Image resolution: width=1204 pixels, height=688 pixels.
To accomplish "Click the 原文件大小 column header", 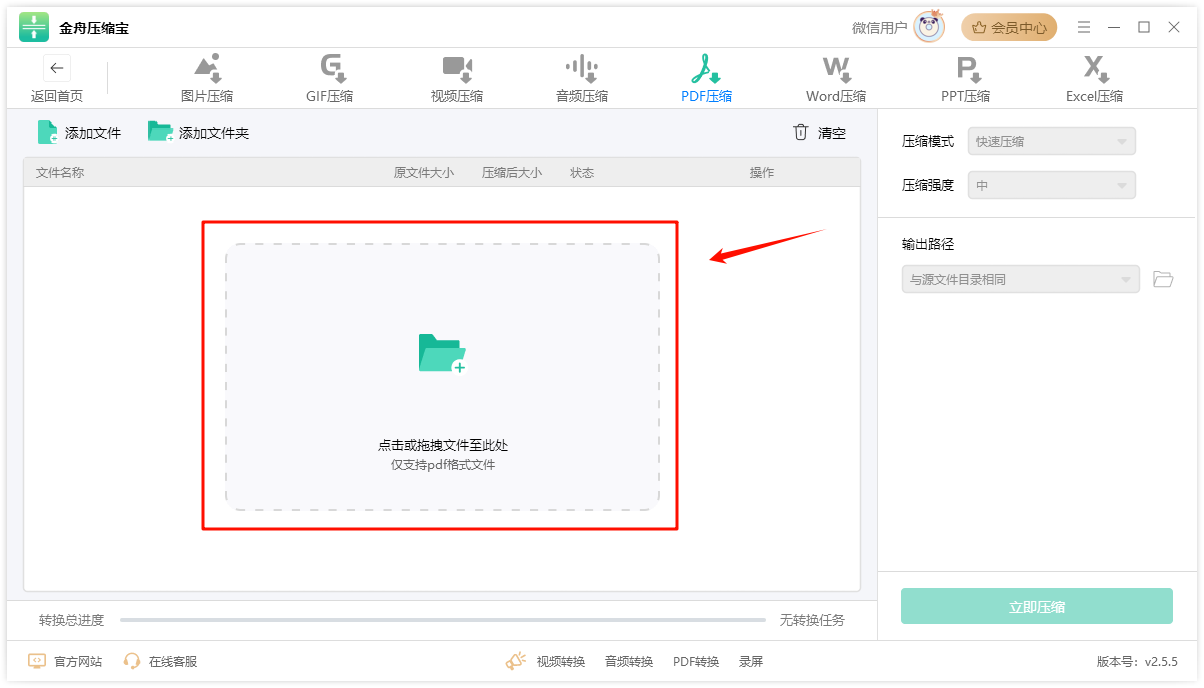I will [424, 173].
